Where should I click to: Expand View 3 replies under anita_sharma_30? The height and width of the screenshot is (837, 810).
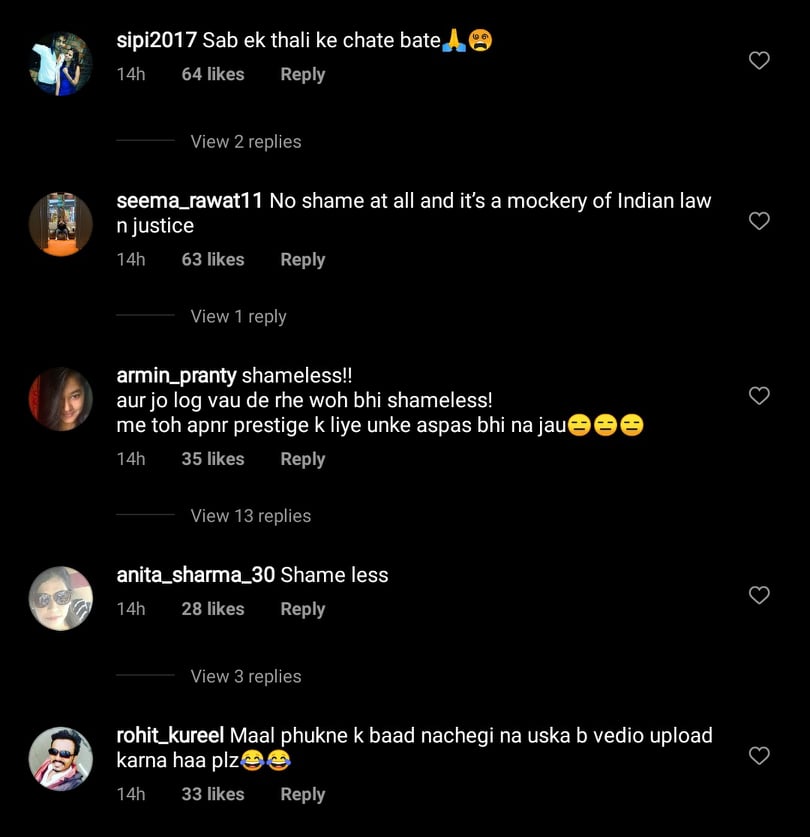[x=245, y=676]
